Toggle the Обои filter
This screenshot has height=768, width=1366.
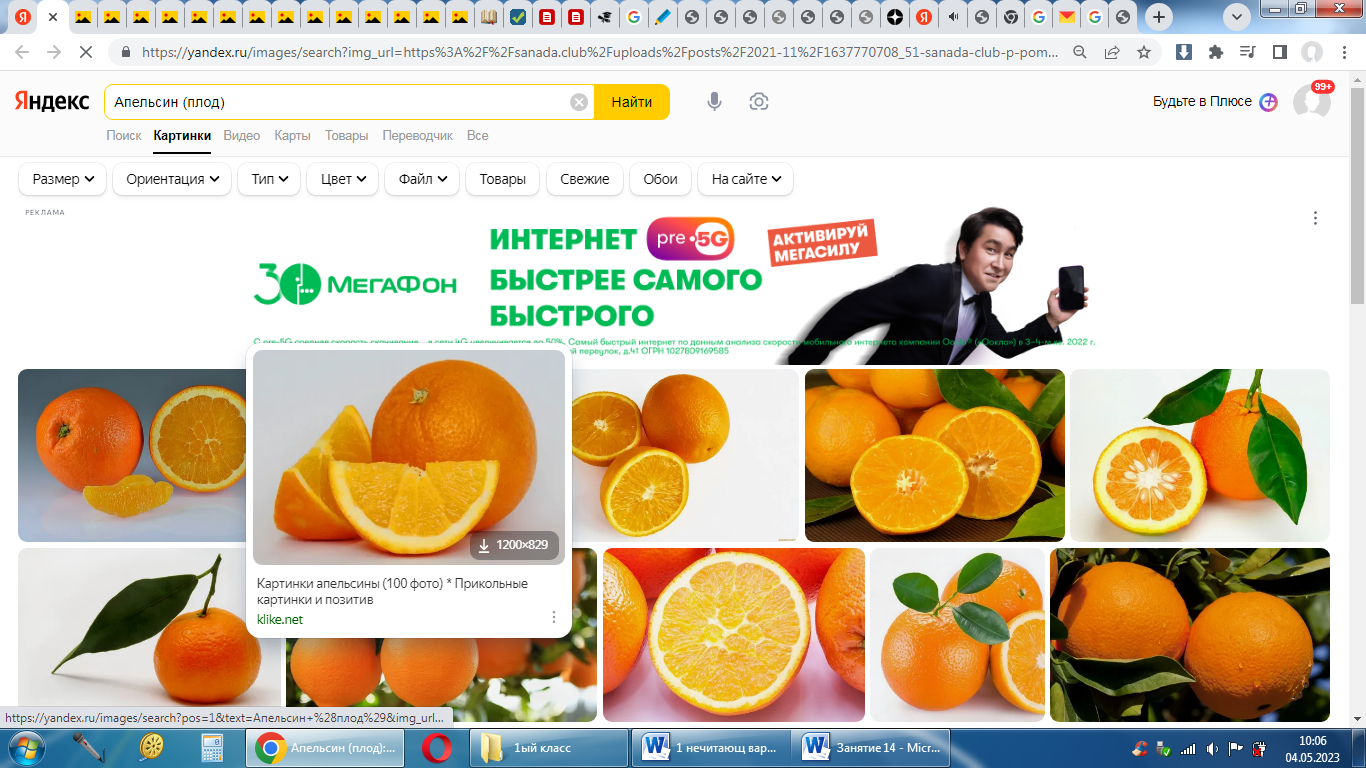point(660,179)
